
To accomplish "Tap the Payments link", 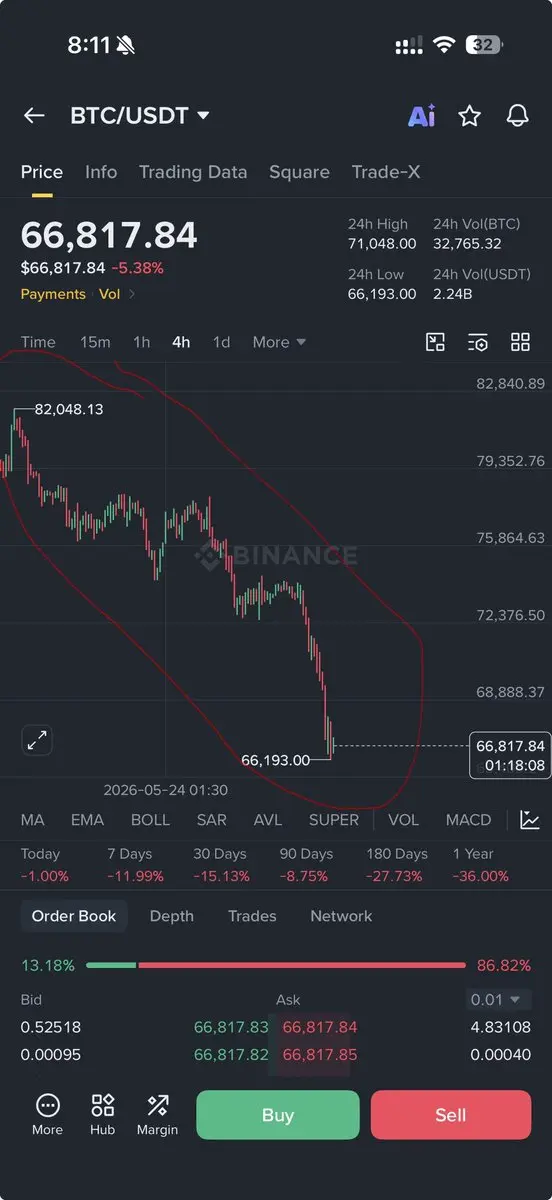I will click(53, 294).
